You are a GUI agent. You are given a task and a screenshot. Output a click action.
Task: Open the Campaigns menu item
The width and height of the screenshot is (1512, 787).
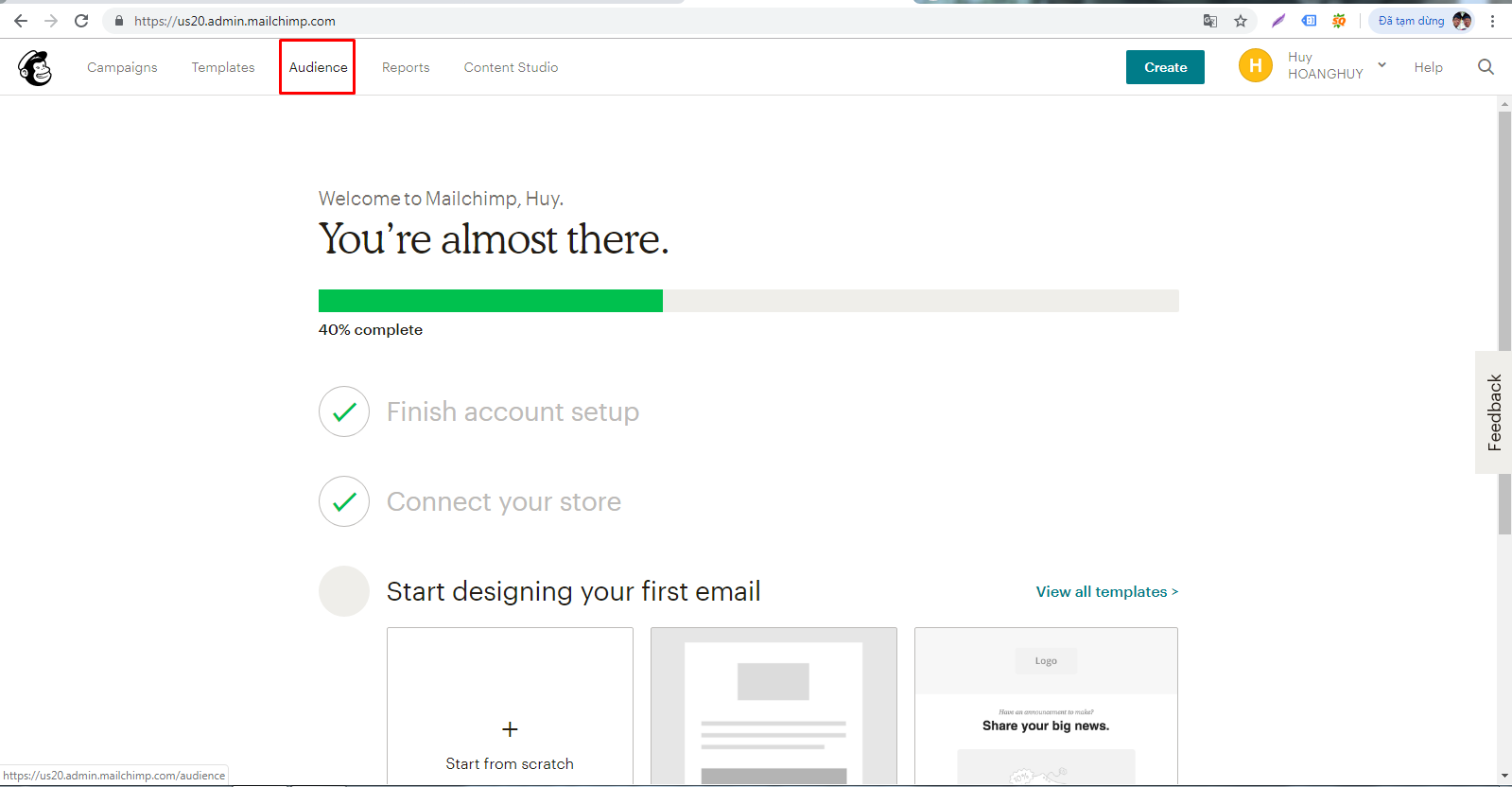point(122,67)
